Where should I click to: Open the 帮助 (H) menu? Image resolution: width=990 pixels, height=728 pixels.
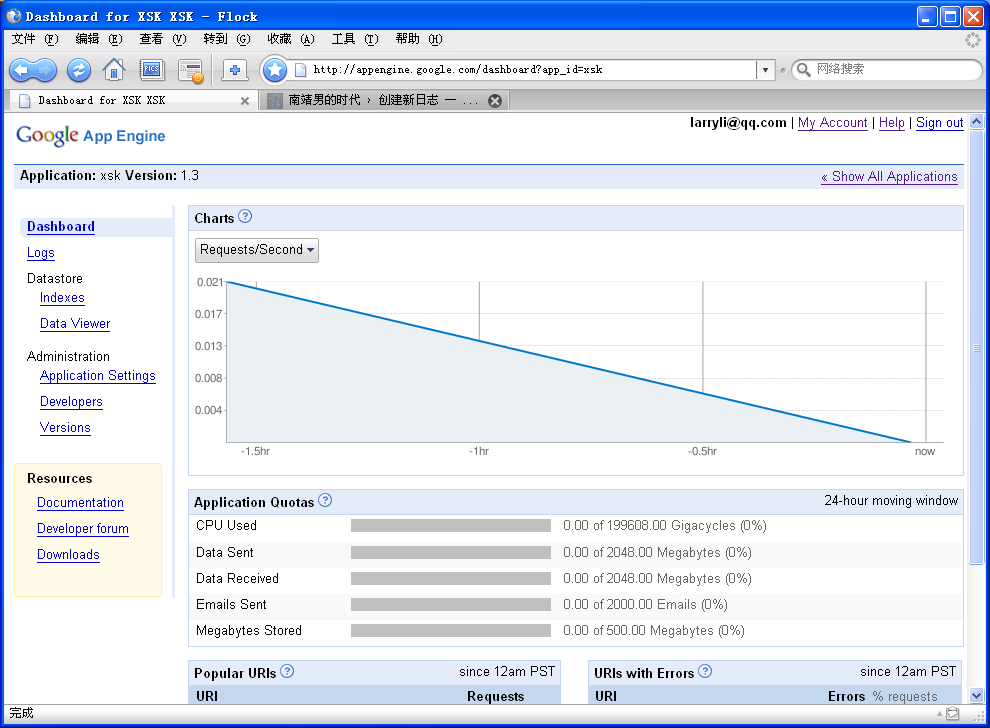tap(419, 39)
